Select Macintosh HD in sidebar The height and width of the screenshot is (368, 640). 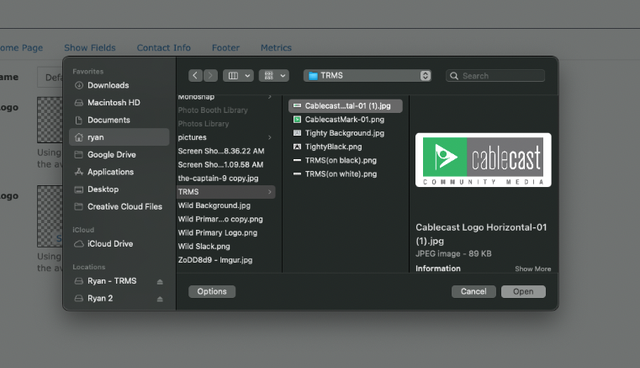[x=119, y=102]
